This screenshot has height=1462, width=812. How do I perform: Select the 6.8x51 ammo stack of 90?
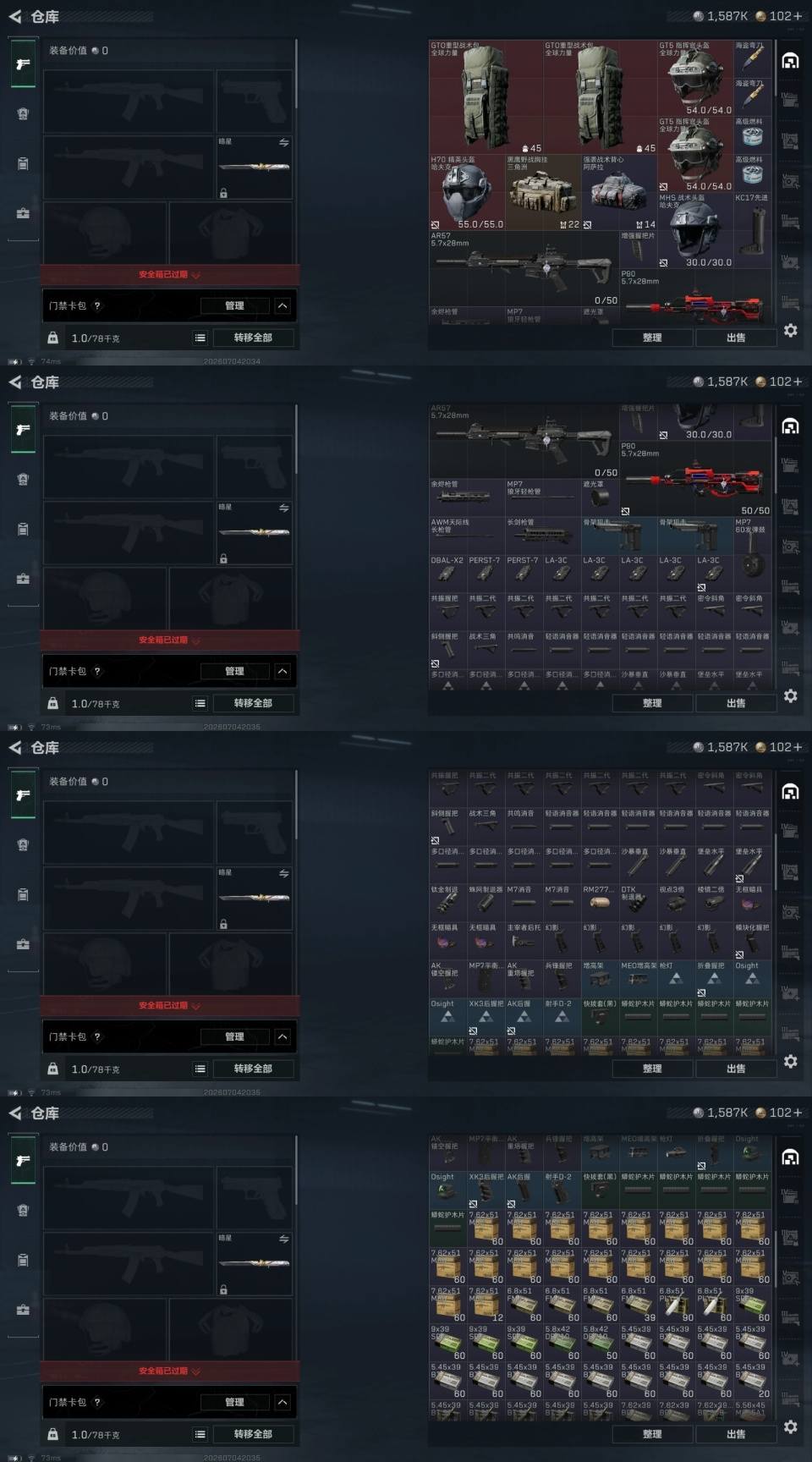[676, 1304]
